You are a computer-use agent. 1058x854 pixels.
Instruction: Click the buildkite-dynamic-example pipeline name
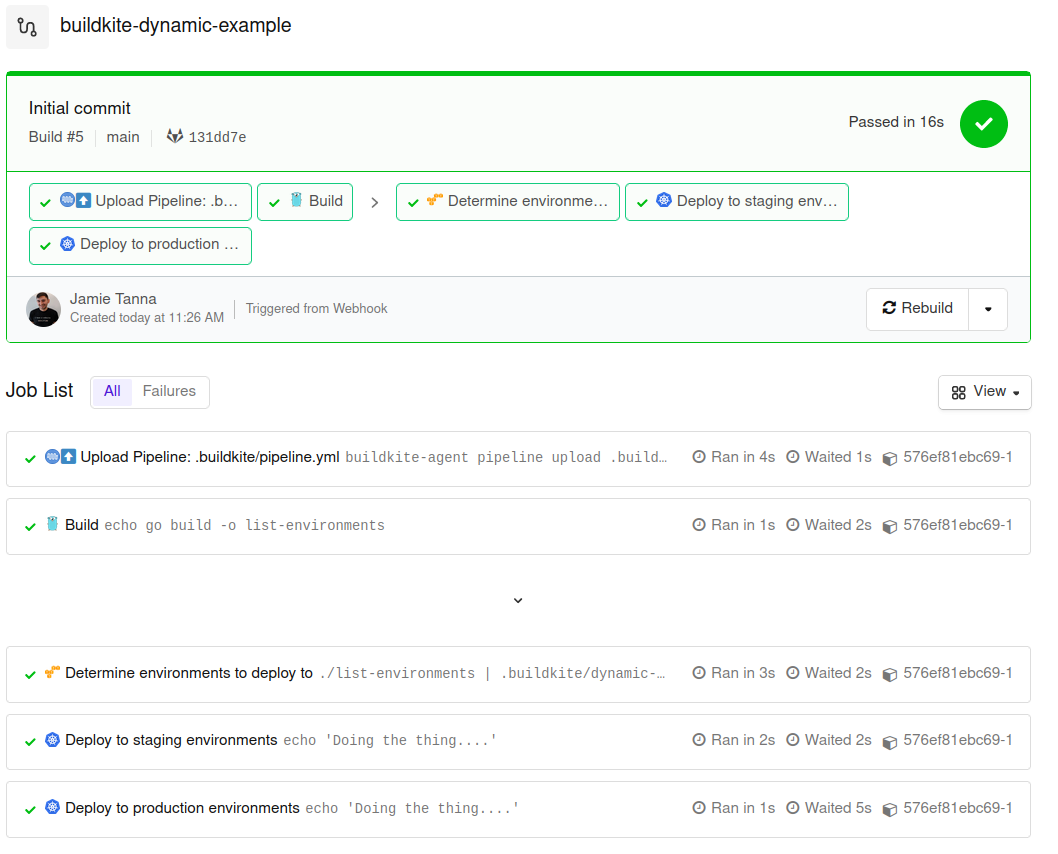[175, 26]
